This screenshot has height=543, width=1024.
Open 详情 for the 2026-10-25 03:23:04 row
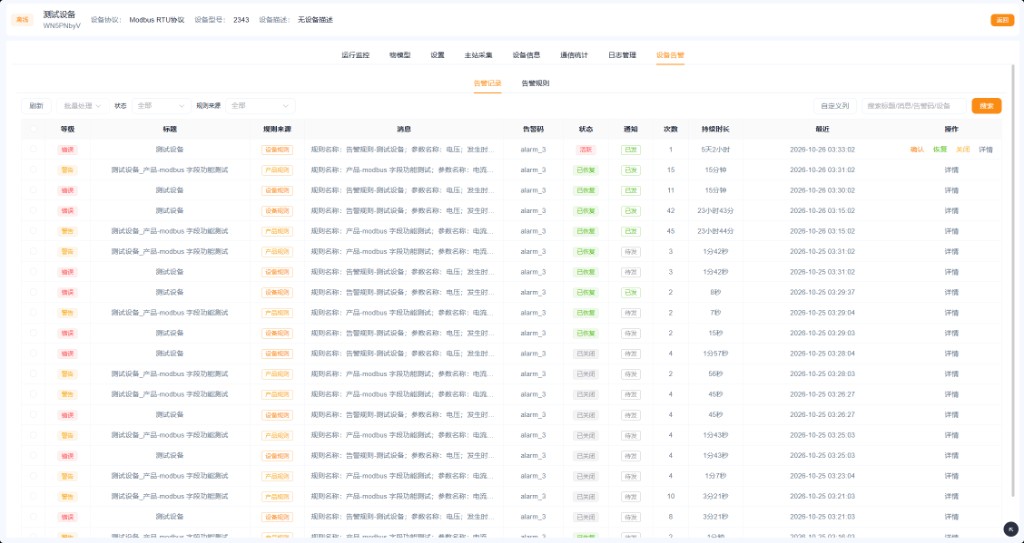[952, 476]
